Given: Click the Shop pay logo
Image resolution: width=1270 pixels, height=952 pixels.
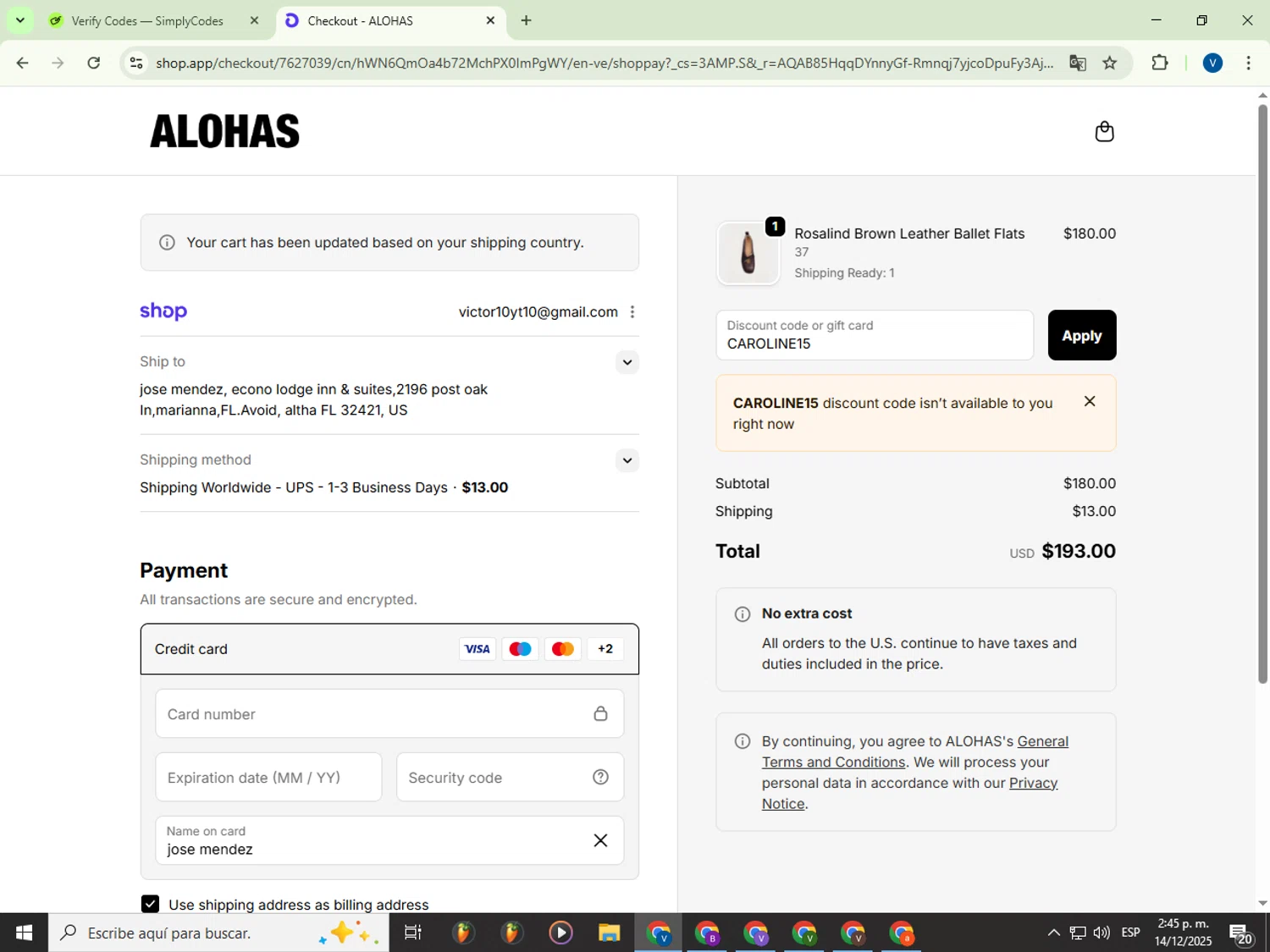Looking at the screenshot, I should coord(163,311).
